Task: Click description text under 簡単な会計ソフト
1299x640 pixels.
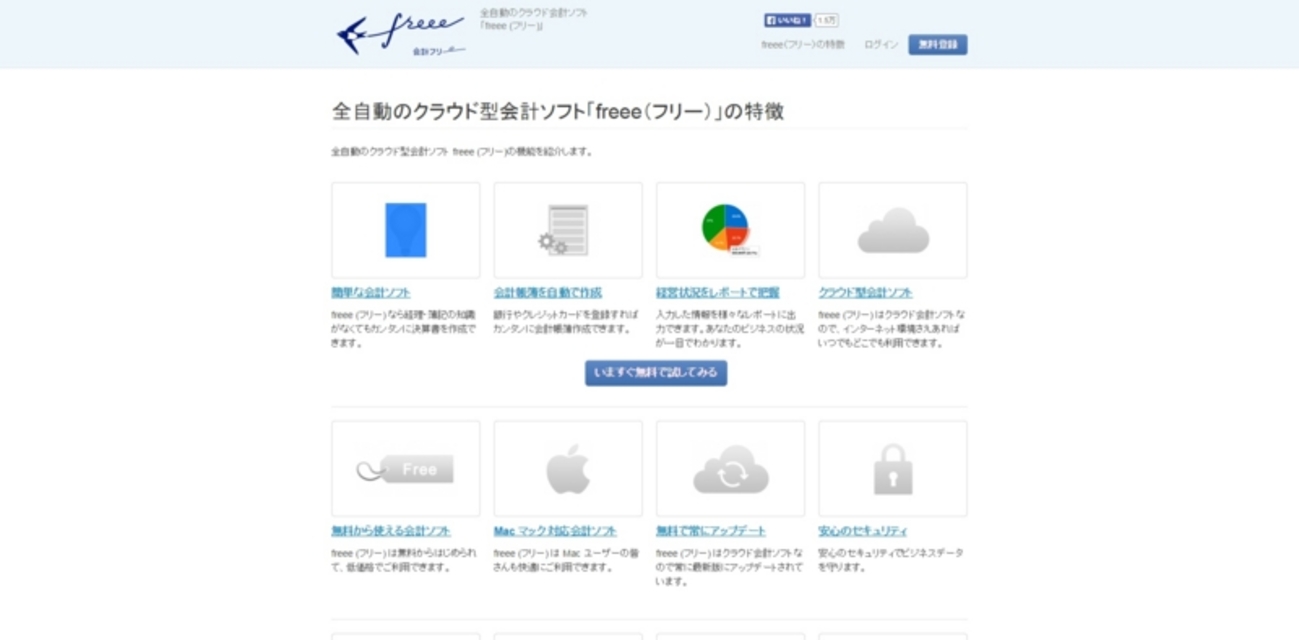Action: (x=404, y=329)
